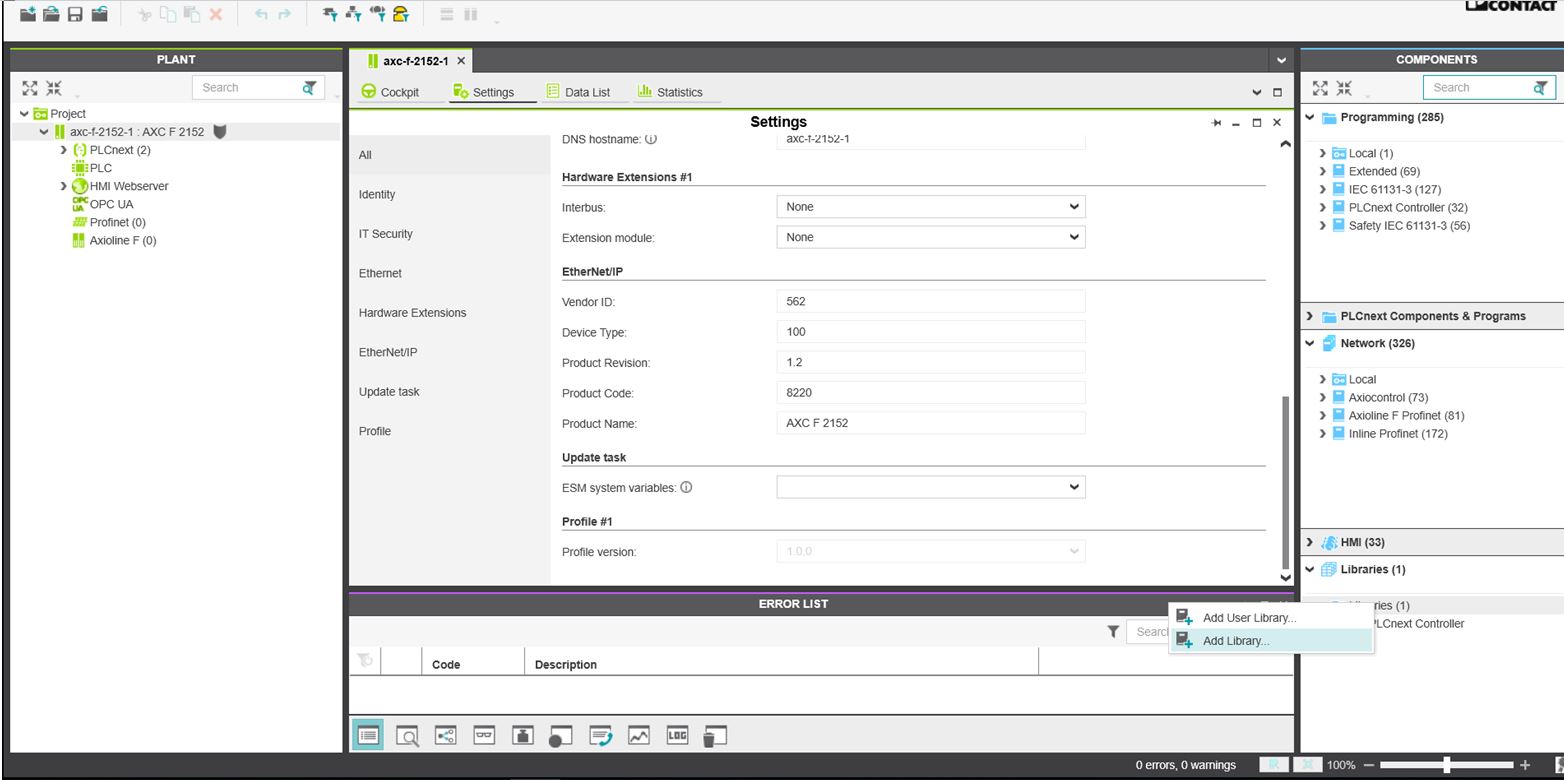Screen dimensions: 1564x780
Task: Show Update task settings category
Action: pos(389,392)
